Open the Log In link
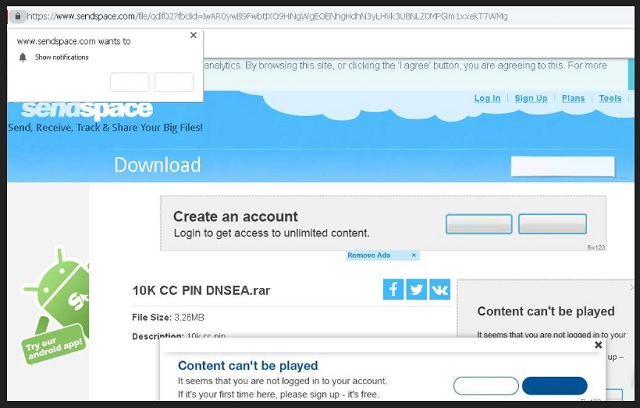640x408 pixels. 487,98
